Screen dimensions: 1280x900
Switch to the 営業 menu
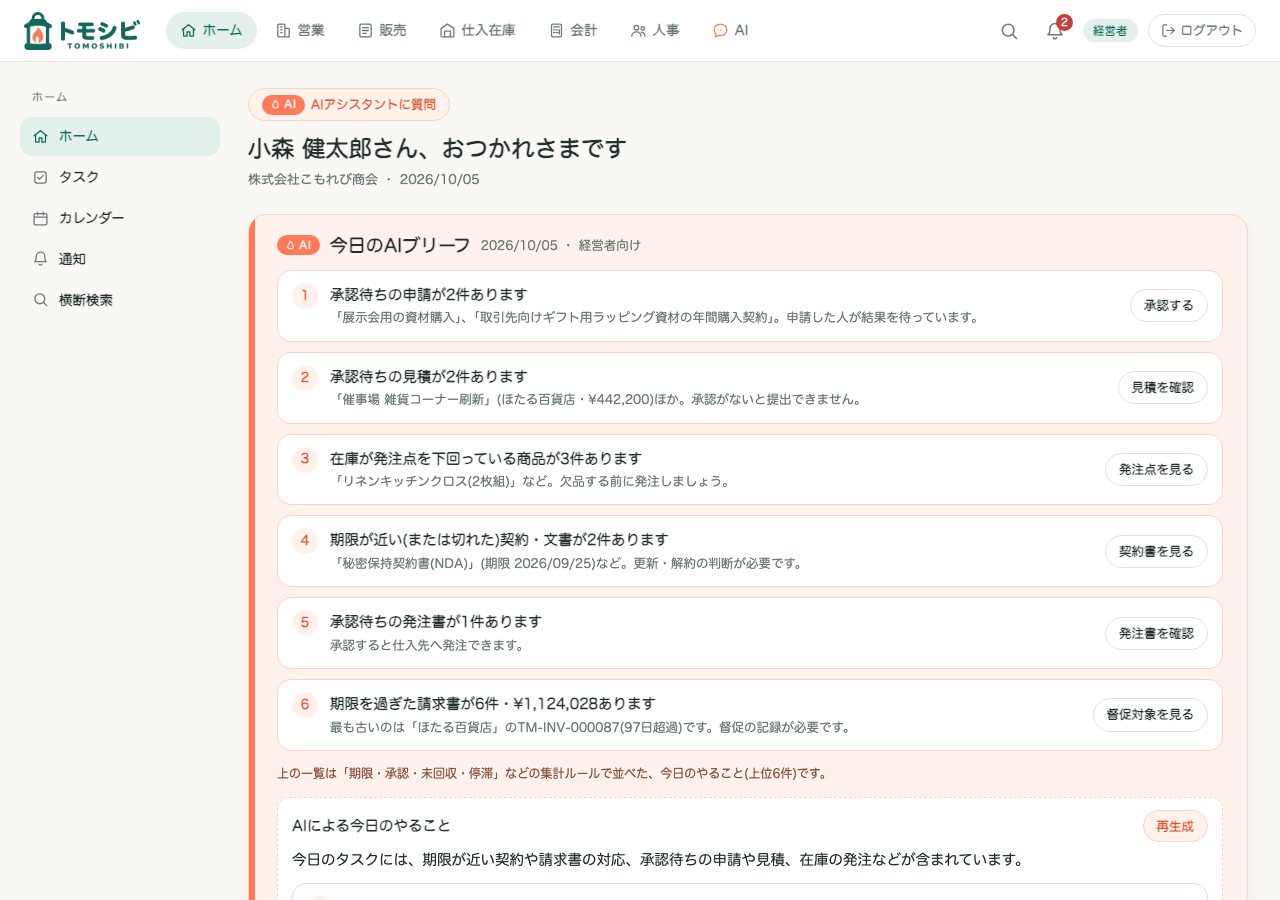[x=300, y=31]
